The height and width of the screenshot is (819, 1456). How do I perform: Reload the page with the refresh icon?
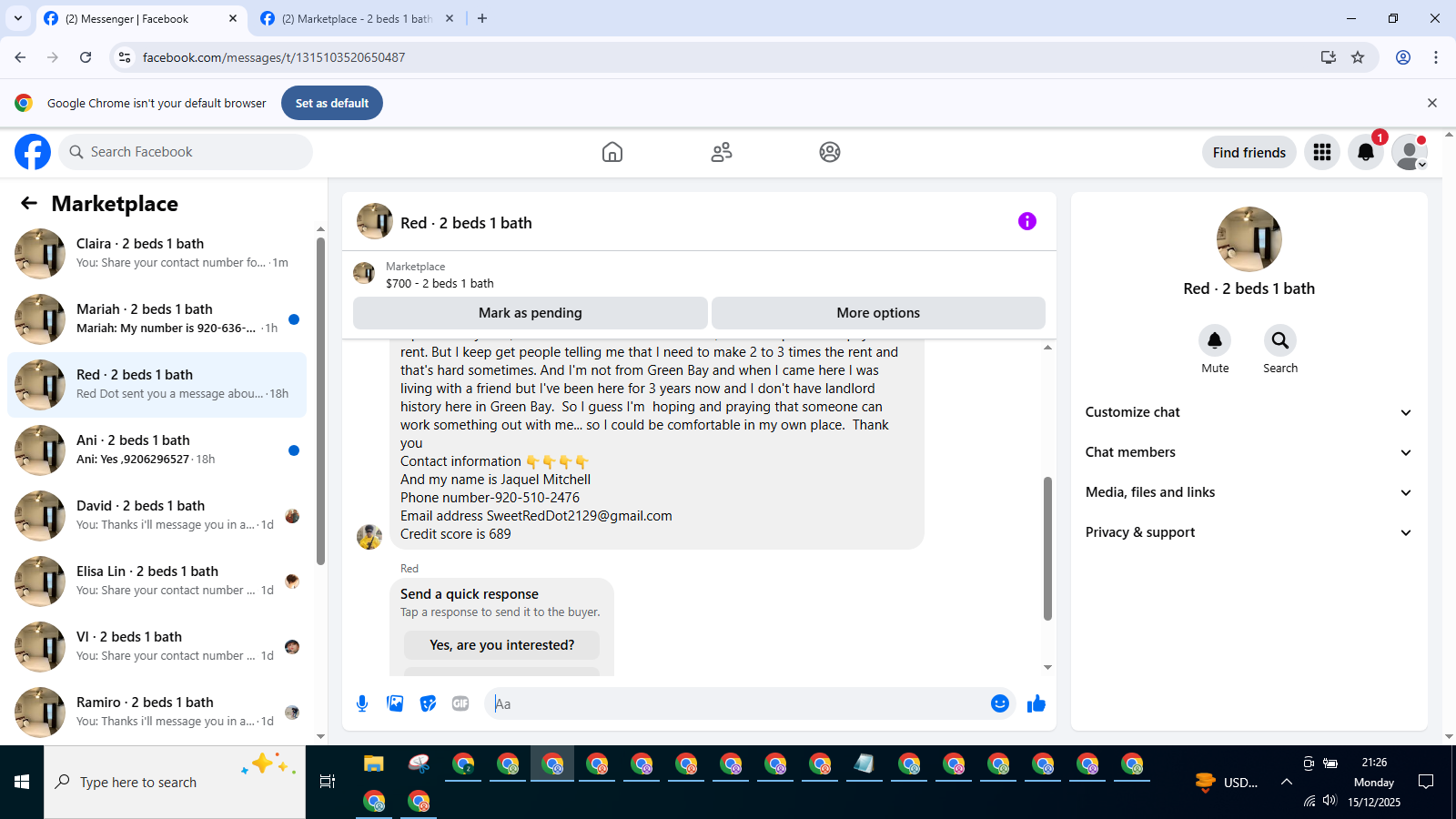(86, 57)
